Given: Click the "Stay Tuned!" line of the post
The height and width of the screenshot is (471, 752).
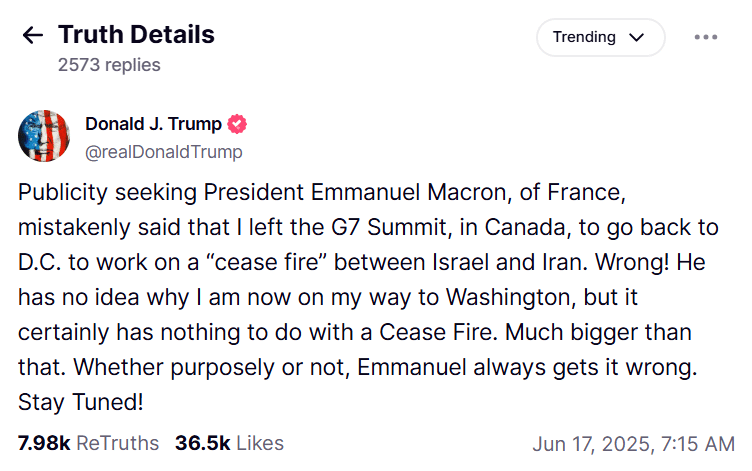Looking at the screenshot, I should tap(81, 404).
